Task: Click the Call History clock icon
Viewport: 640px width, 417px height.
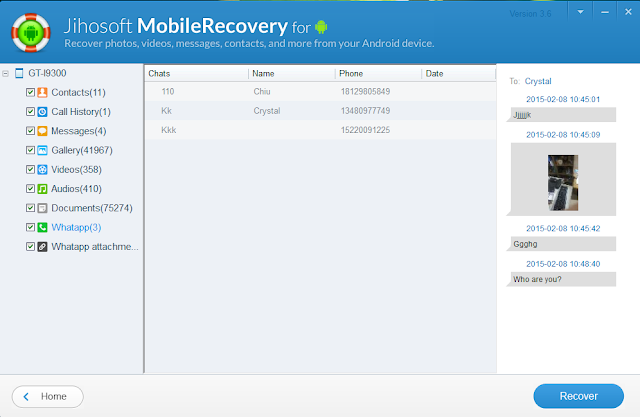Action: (x=42, y=111)
